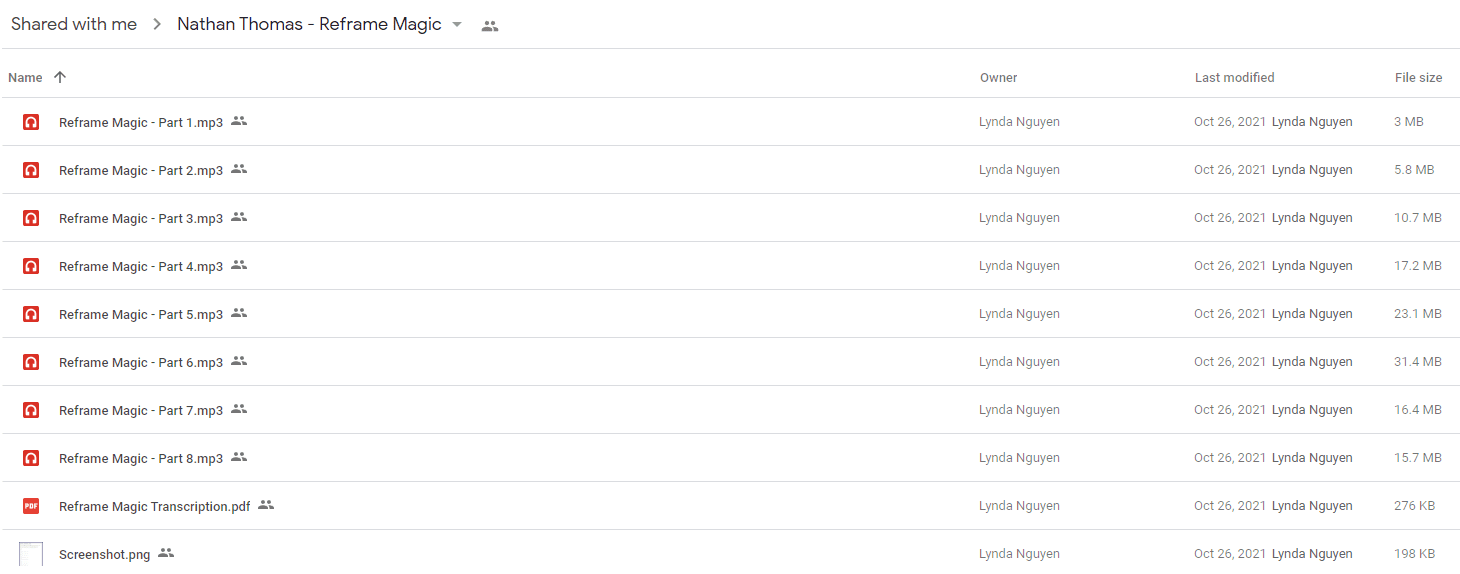Sort by File size column header

1418,77
